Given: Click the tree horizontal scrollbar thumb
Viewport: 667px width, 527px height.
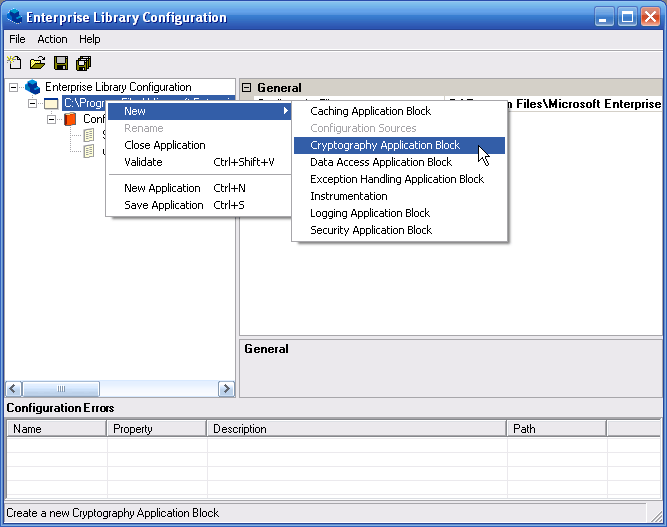Looking at the screenshot, I should [61, 389].
